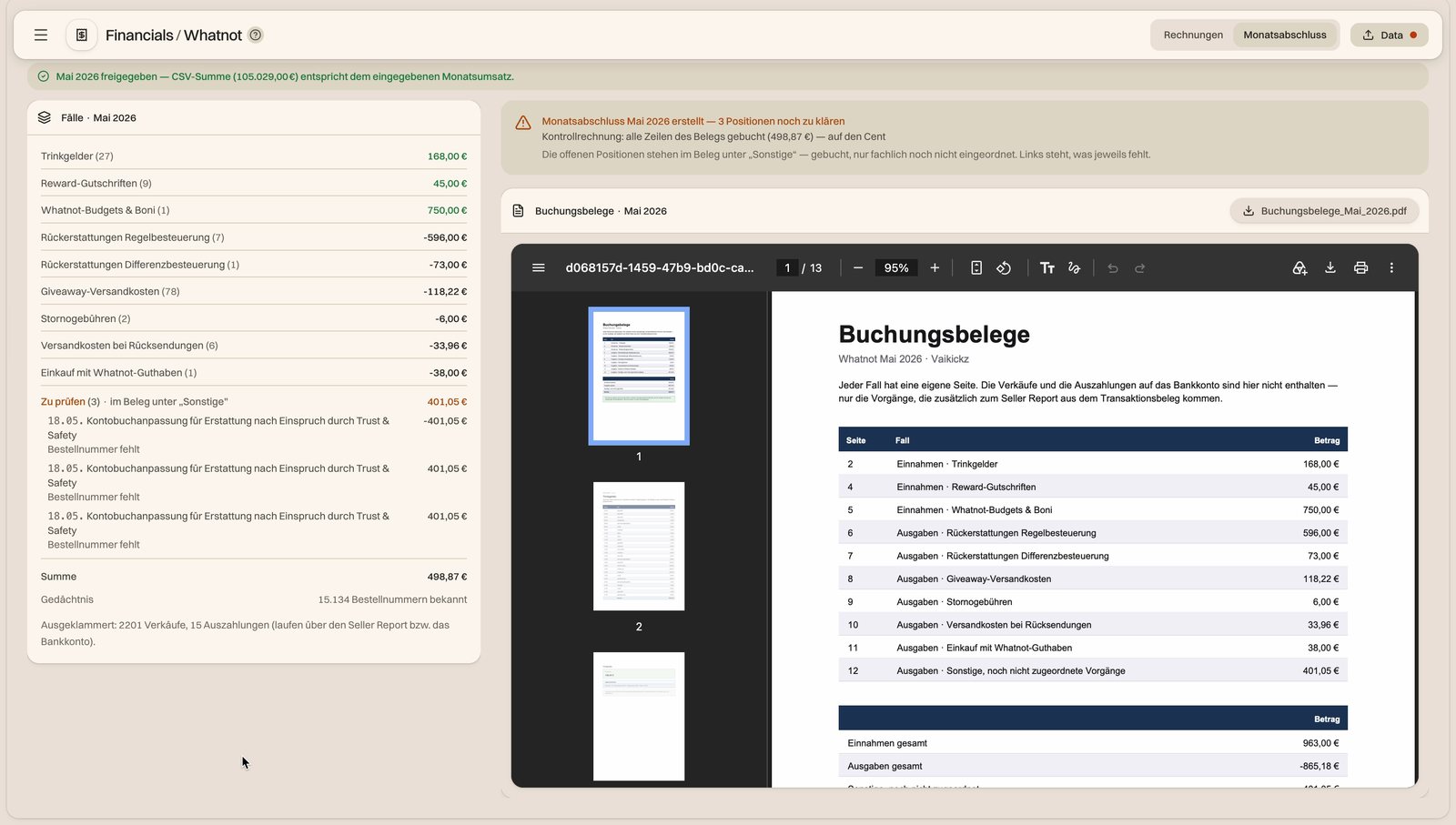The width and height of the screenshot is (1456, 825).
Task: Click the Trinkgelder (27) row
Action: pyautogui.click(x=254, y=156)
